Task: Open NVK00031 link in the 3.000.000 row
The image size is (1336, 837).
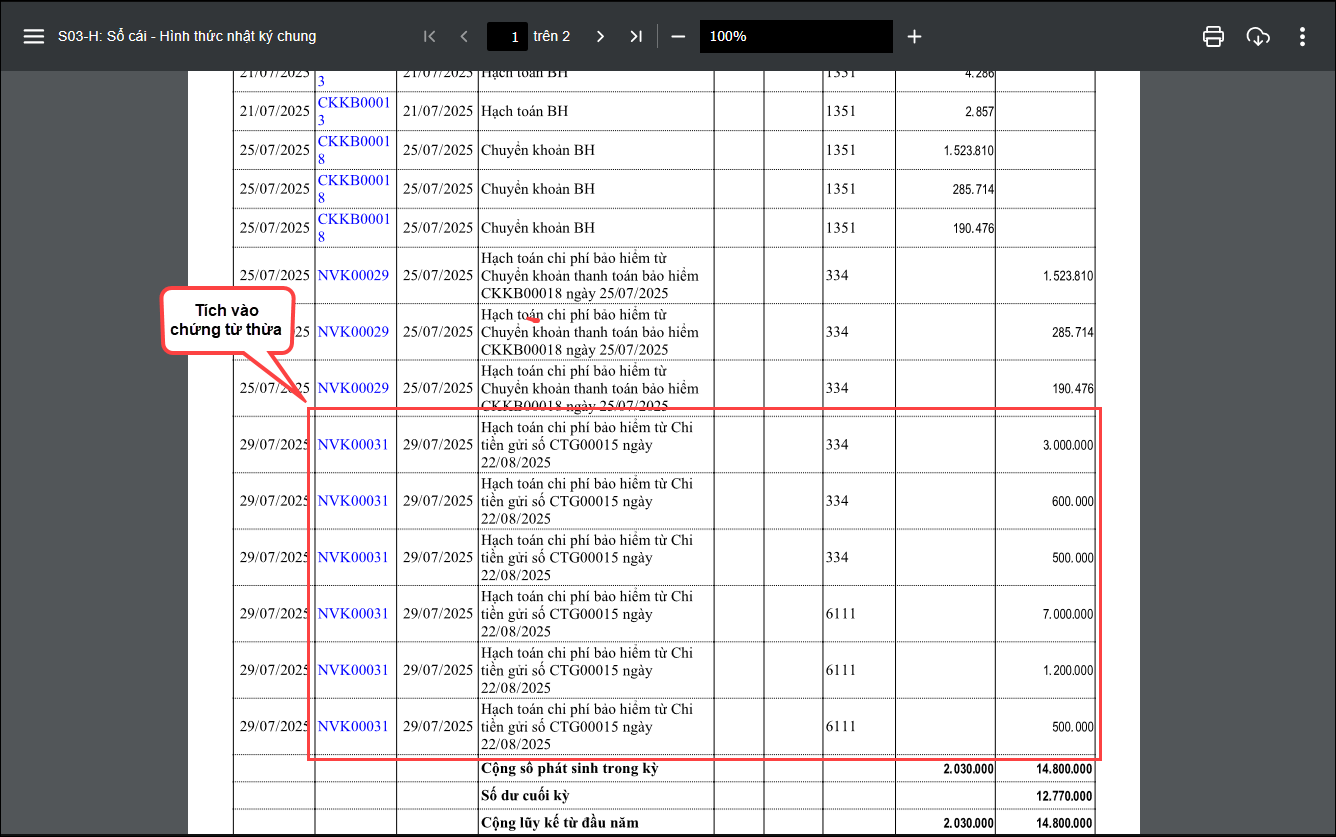Action: click(x=353, y=444)
